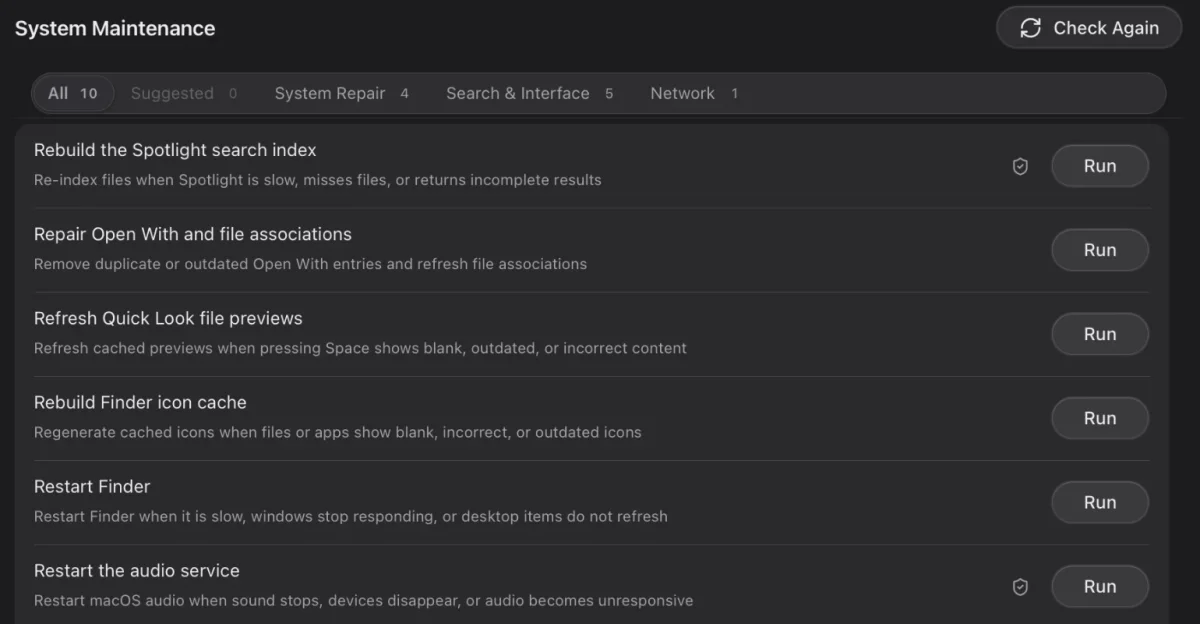This screenshot has height=624, width=1200.
Task: Run Repair Open With and file associations
Action: click(1100, 250)
